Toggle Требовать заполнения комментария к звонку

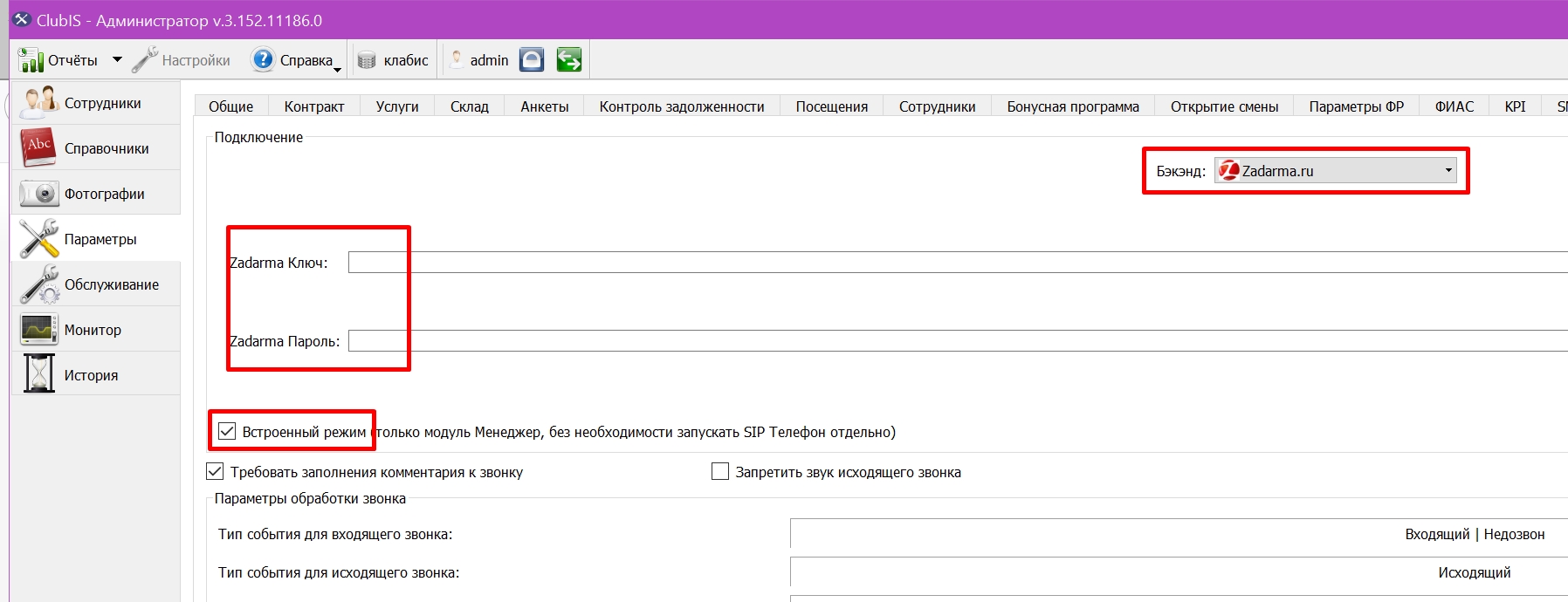[215, 471]
